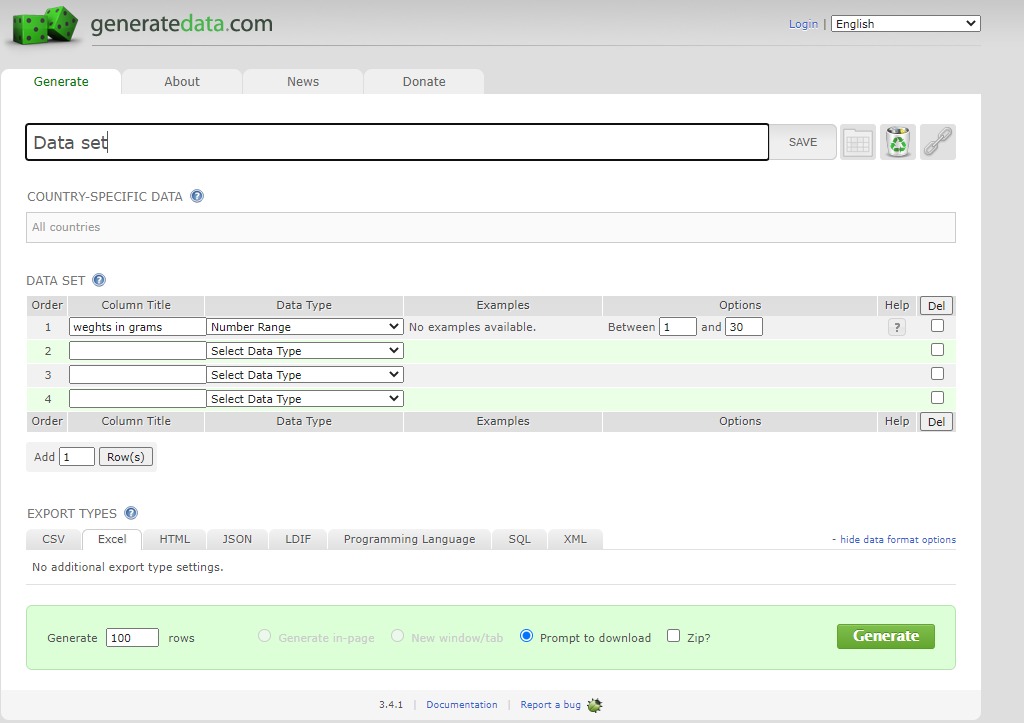Click the green dice logo

coord(46,25)
